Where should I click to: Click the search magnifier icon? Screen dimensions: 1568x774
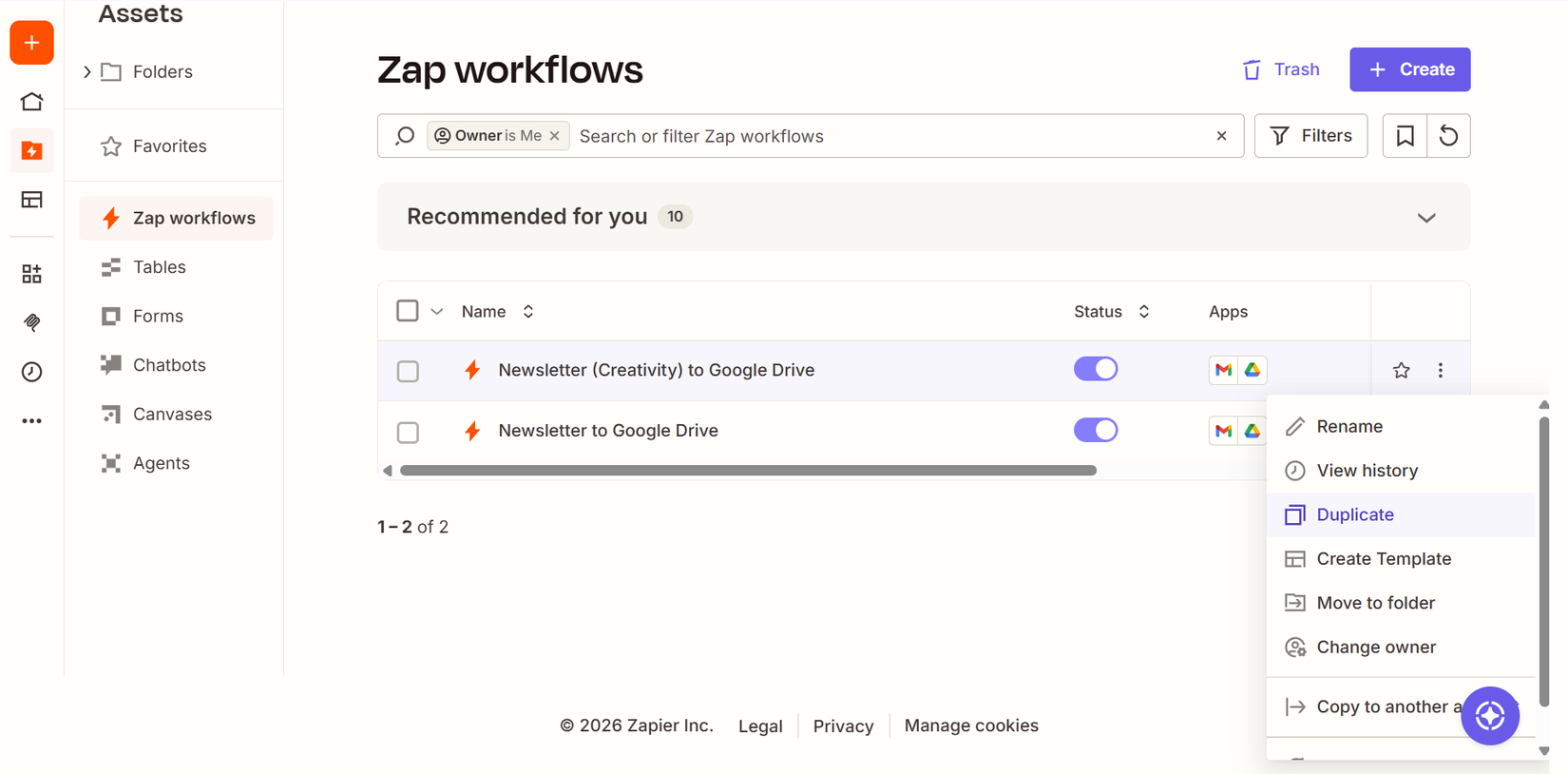pyautogui.click(x=404, y=136)
